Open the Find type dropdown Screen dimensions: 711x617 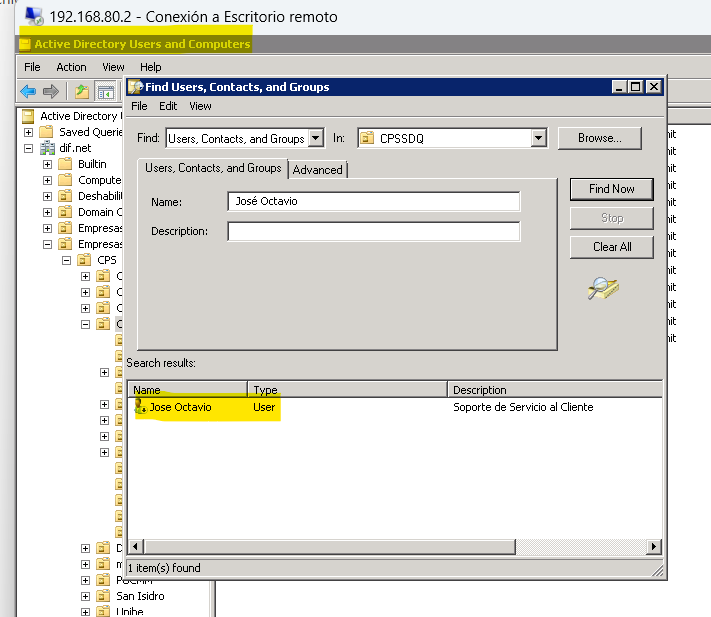pos(316,138)
